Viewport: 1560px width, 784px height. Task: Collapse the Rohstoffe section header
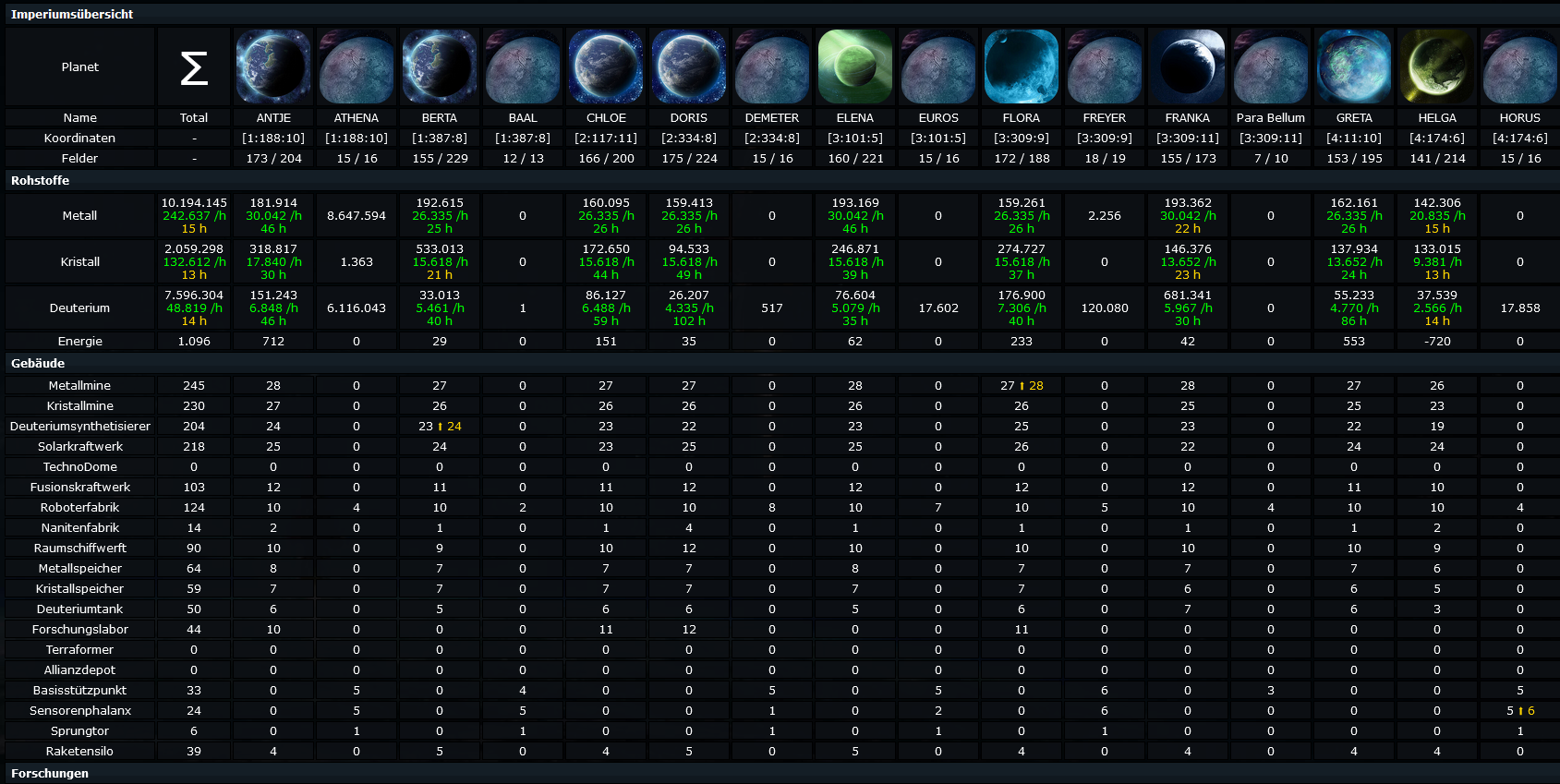(x=41, y=180)
